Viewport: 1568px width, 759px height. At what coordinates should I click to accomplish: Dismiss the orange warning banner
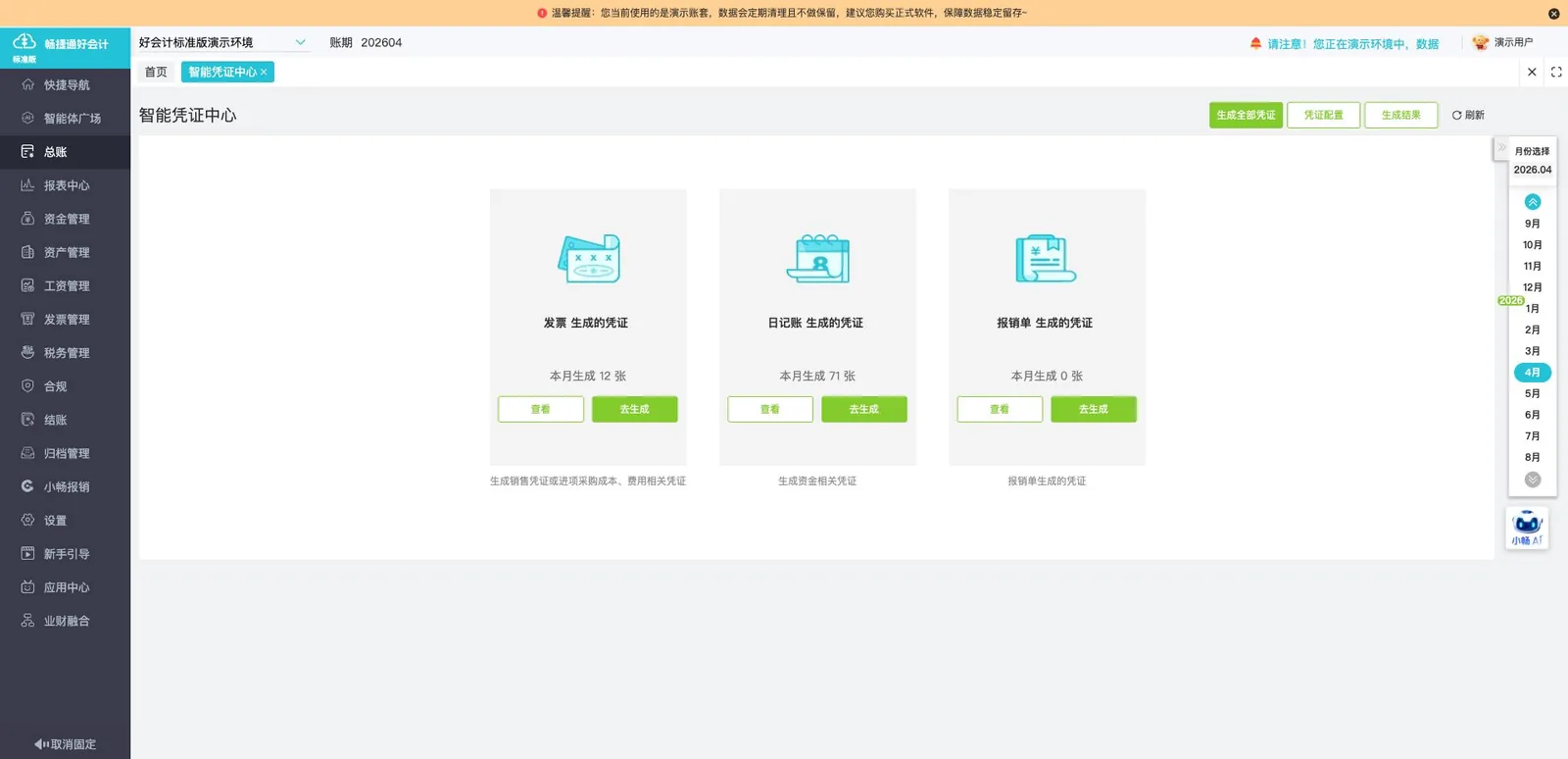1553,14
